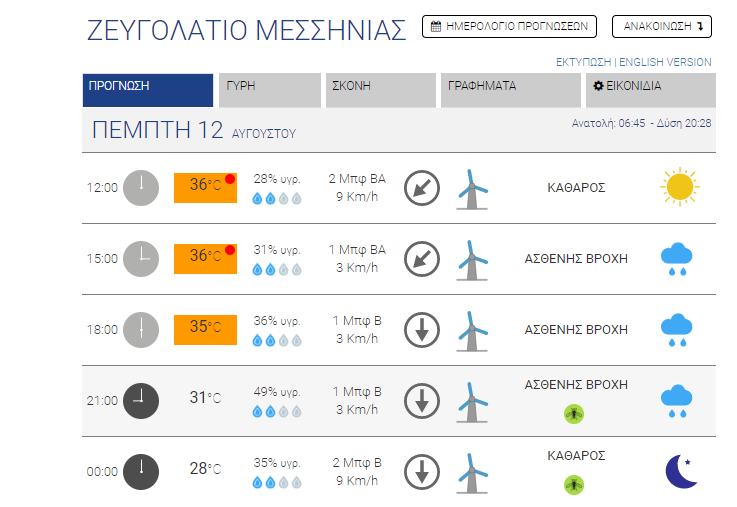
Task: Click the orange 36°C temperature box at 12:00
Action: (205, 188)
